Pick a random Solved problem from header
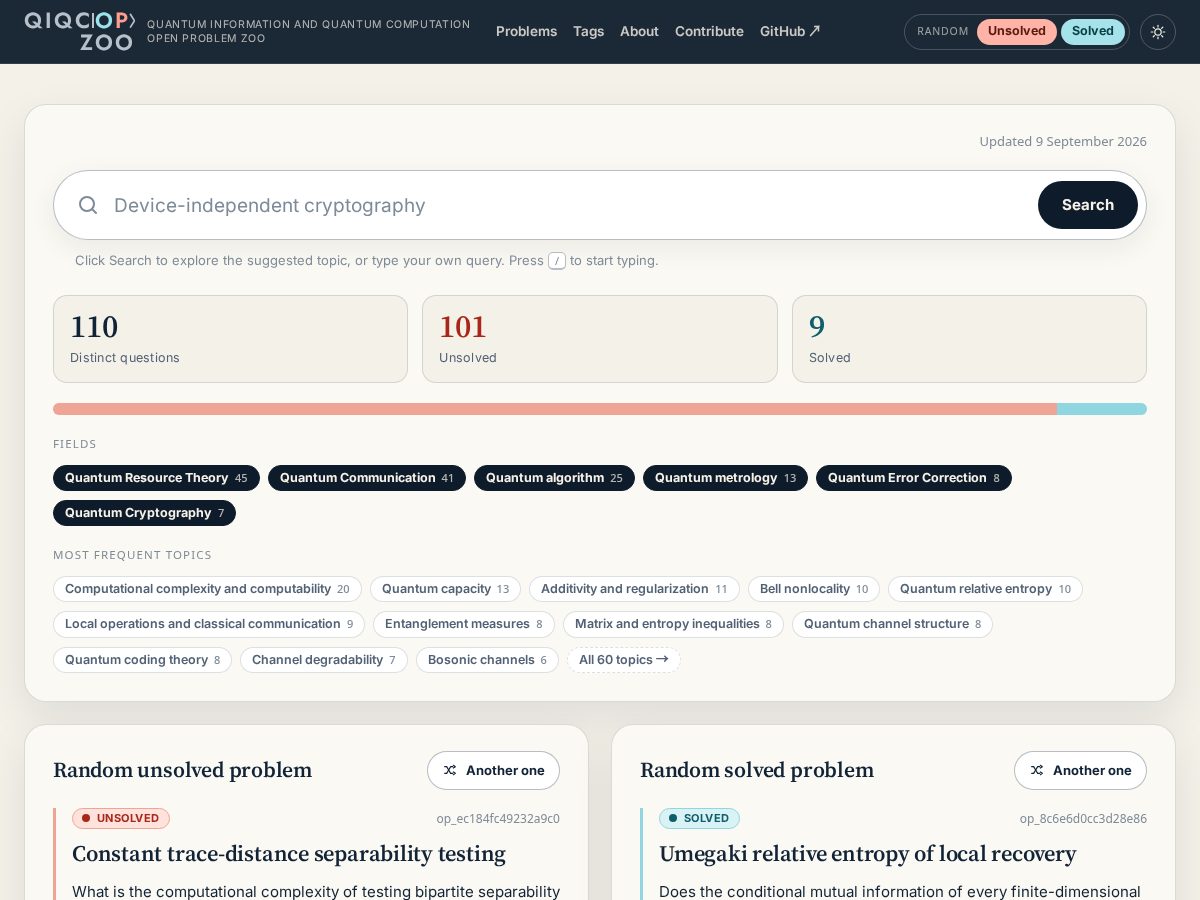The height and width of the screenshot is (900, 1200). point(1092,31)
